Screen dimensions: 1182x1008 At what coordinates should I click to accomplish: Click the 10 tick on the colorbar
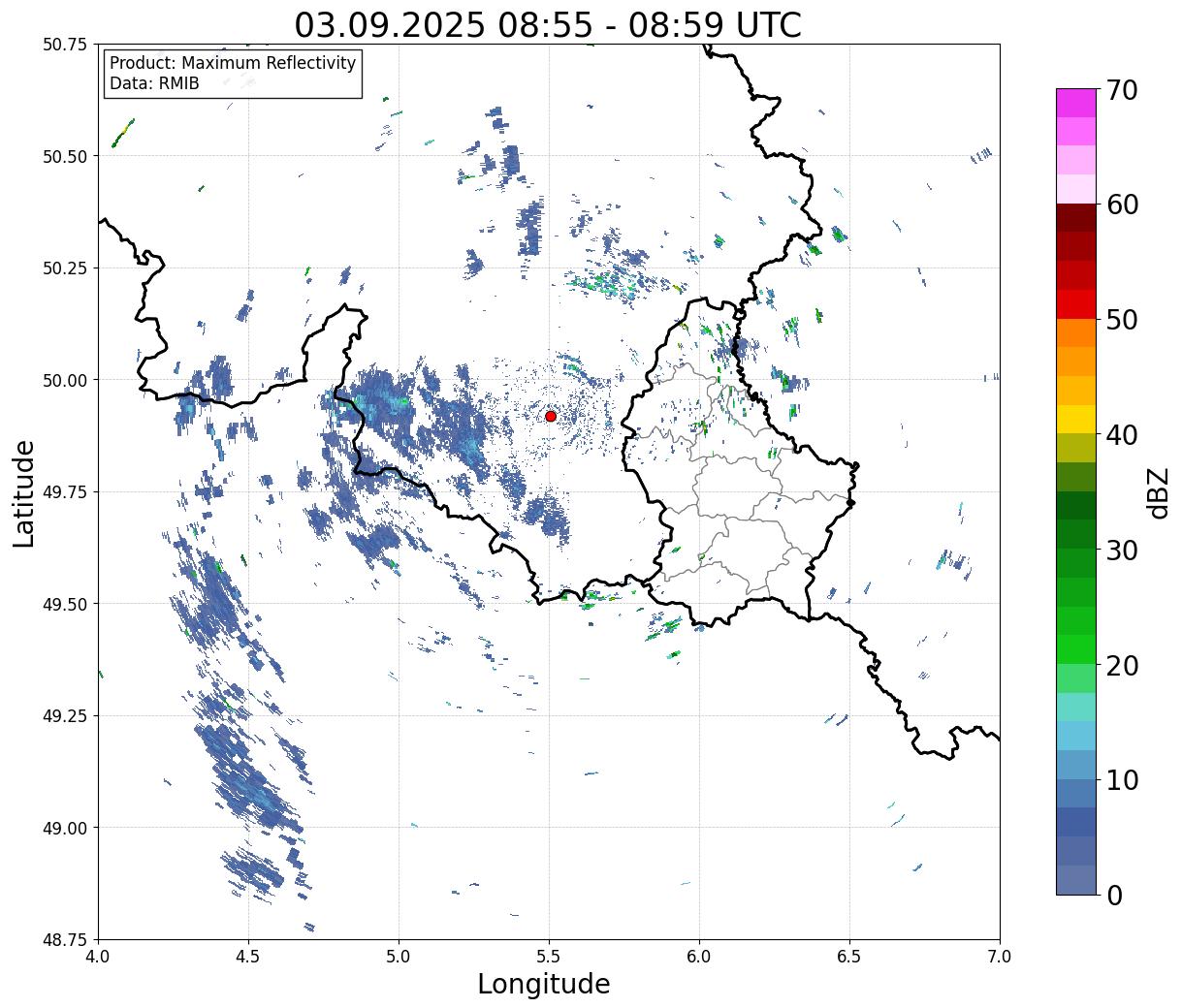click(x=1122, y=779)
